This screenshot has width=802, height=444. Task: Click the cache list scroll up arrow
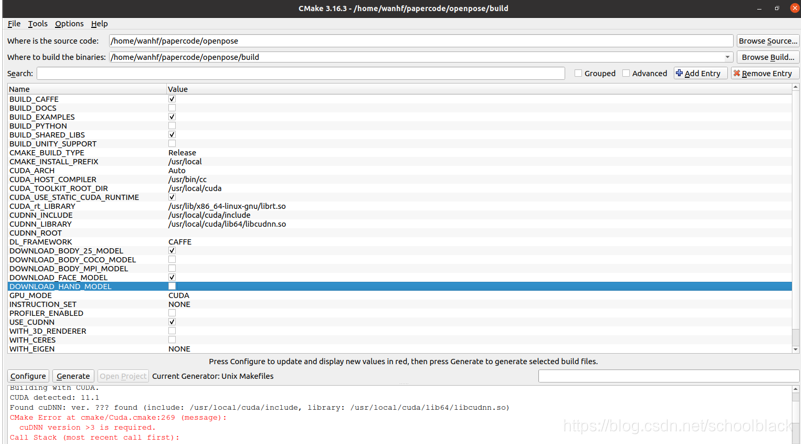[x=795, y=87]
